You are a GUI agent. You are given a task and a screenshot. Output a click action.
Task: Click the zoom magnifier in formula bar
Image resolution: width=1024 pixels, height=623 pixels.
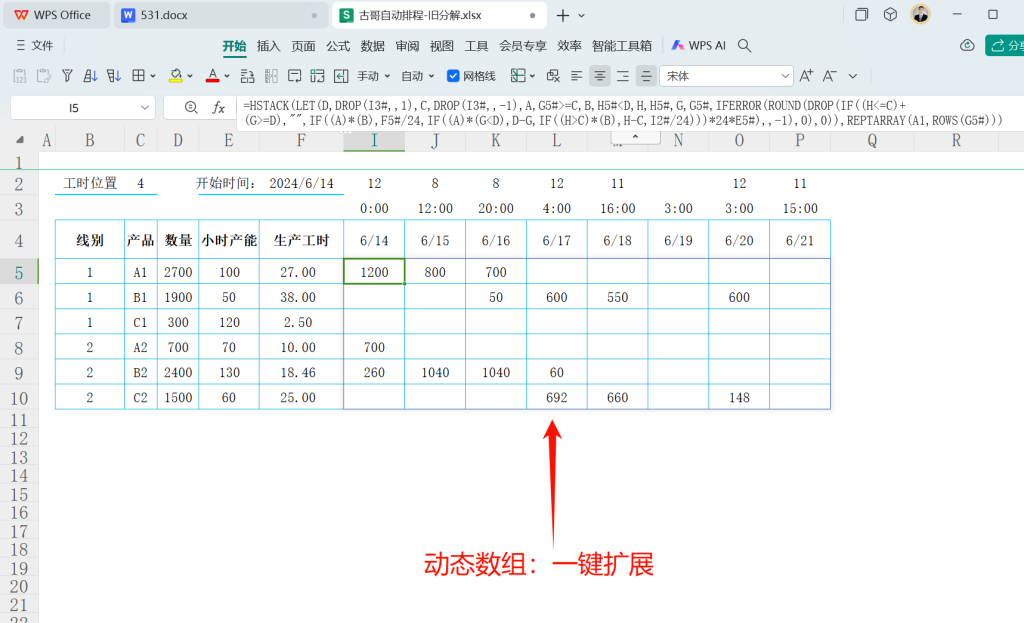pos(191,108)
